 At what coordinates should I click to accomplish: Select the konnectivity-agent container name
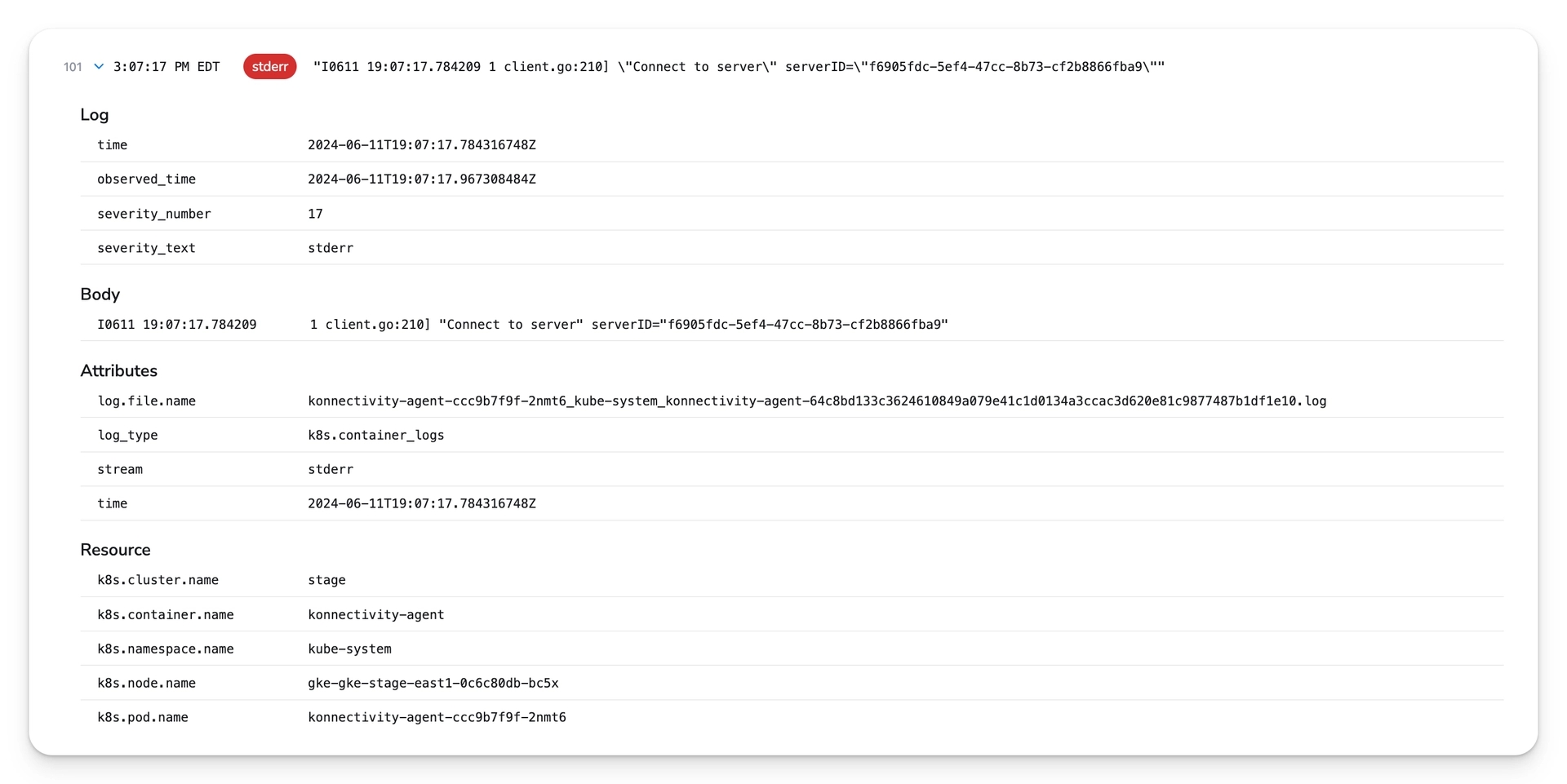376,614
